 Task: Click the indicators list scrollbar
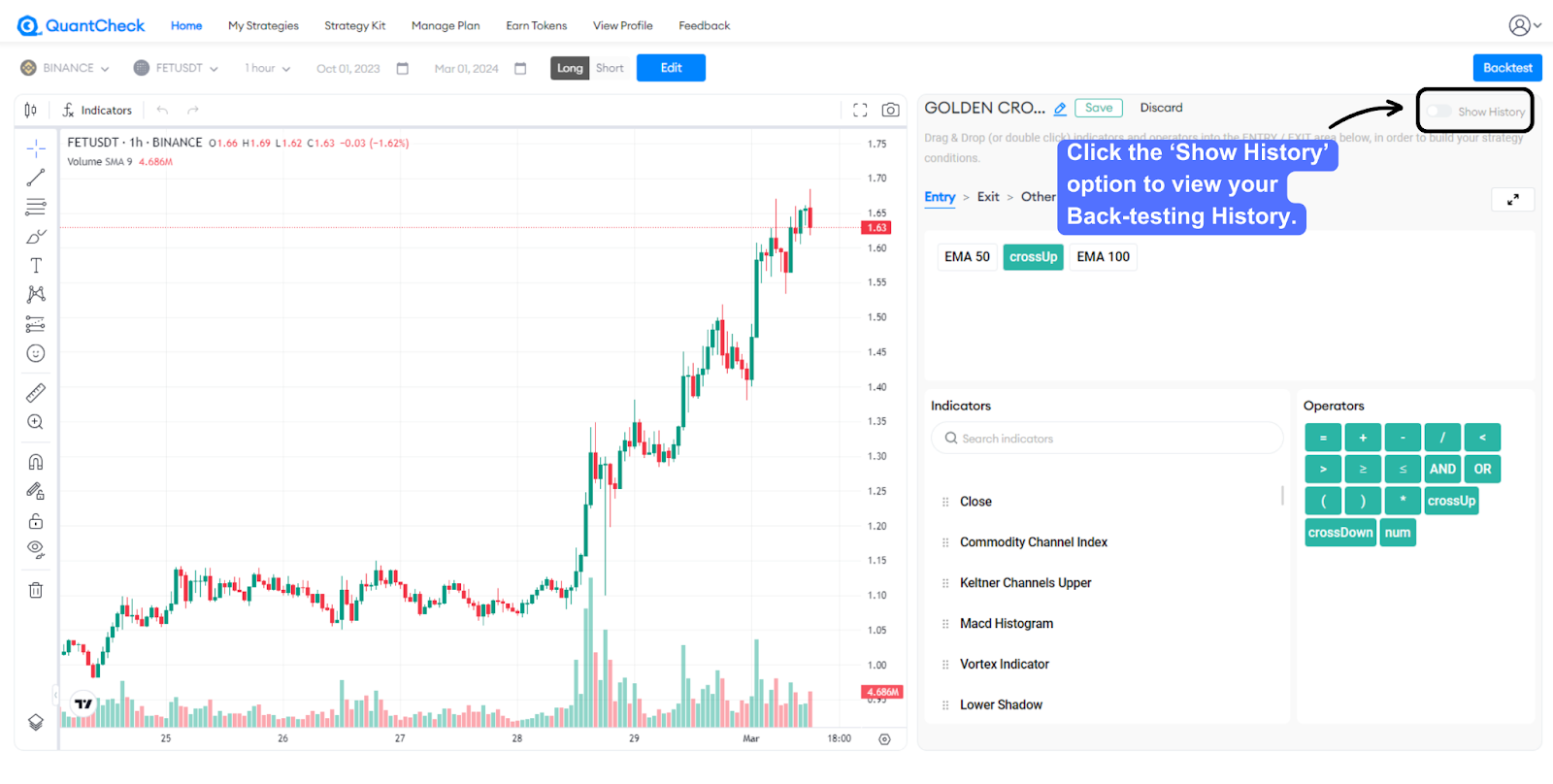[1282, 496]
